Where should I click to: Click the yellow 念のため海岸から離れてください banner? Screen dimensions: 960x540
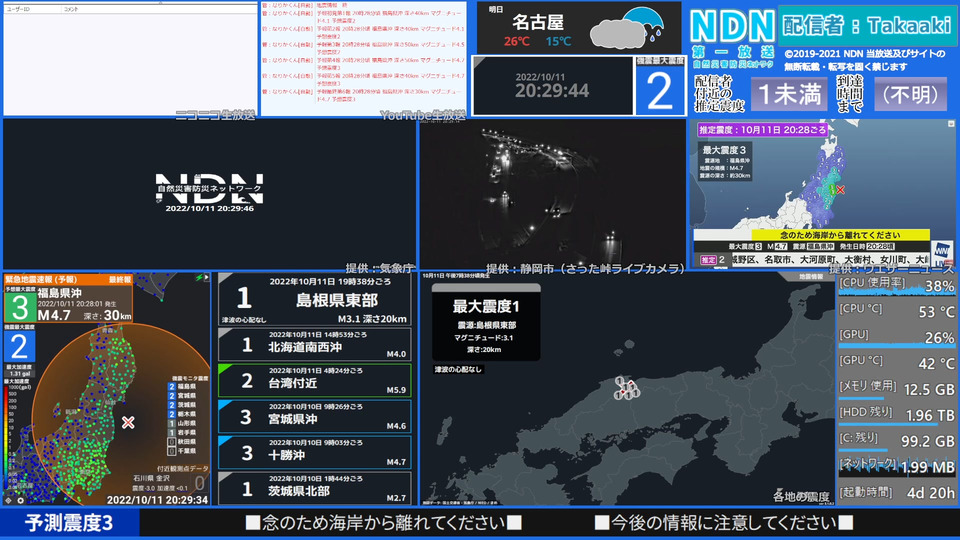point(840,235)
